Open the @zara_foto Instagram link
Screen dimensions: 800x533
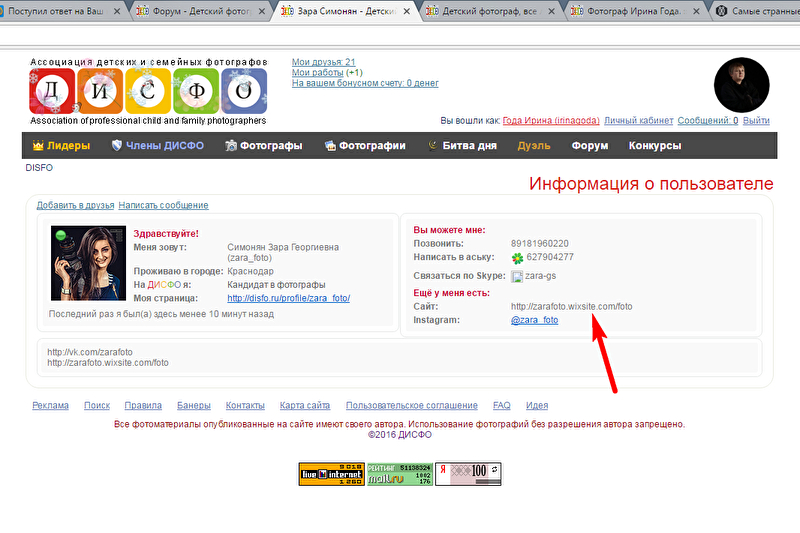click(534, 320)
